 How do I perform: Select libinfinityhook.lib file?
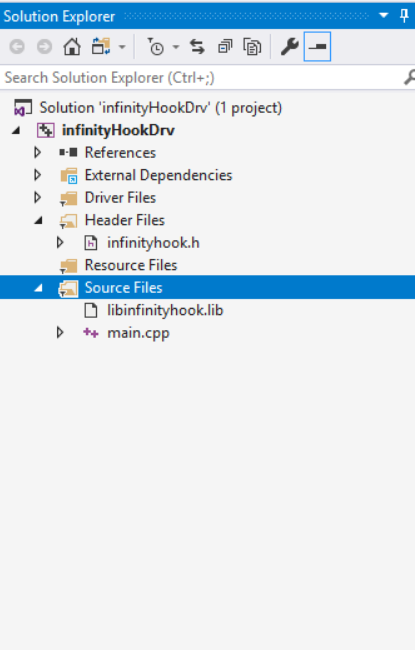coord(165,310)
